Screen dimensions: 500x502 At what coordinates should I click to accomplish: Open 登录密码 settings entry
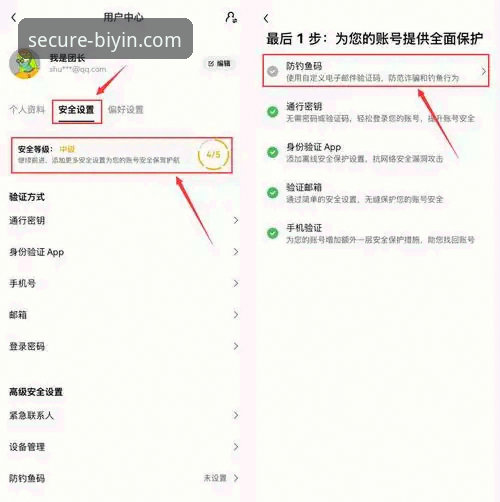pyautogui.click(x=124, y=346)
